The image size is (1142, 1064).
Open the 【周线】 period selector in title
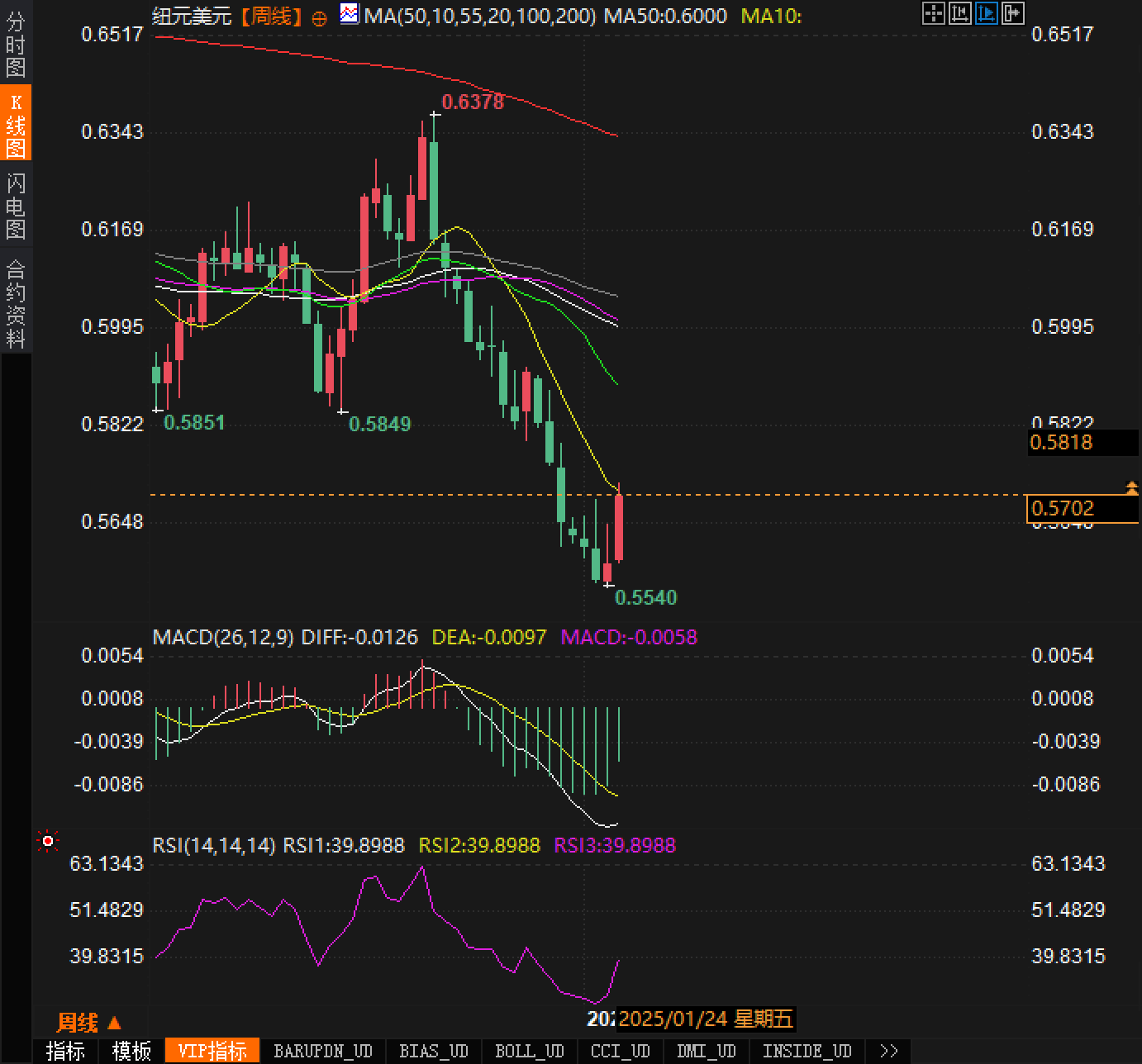pyautogui.click(x=271, y=16)
